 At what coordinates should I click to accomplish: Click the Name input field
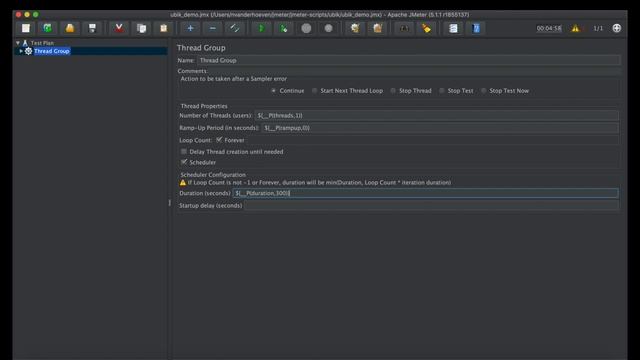[x=409, y=60]
